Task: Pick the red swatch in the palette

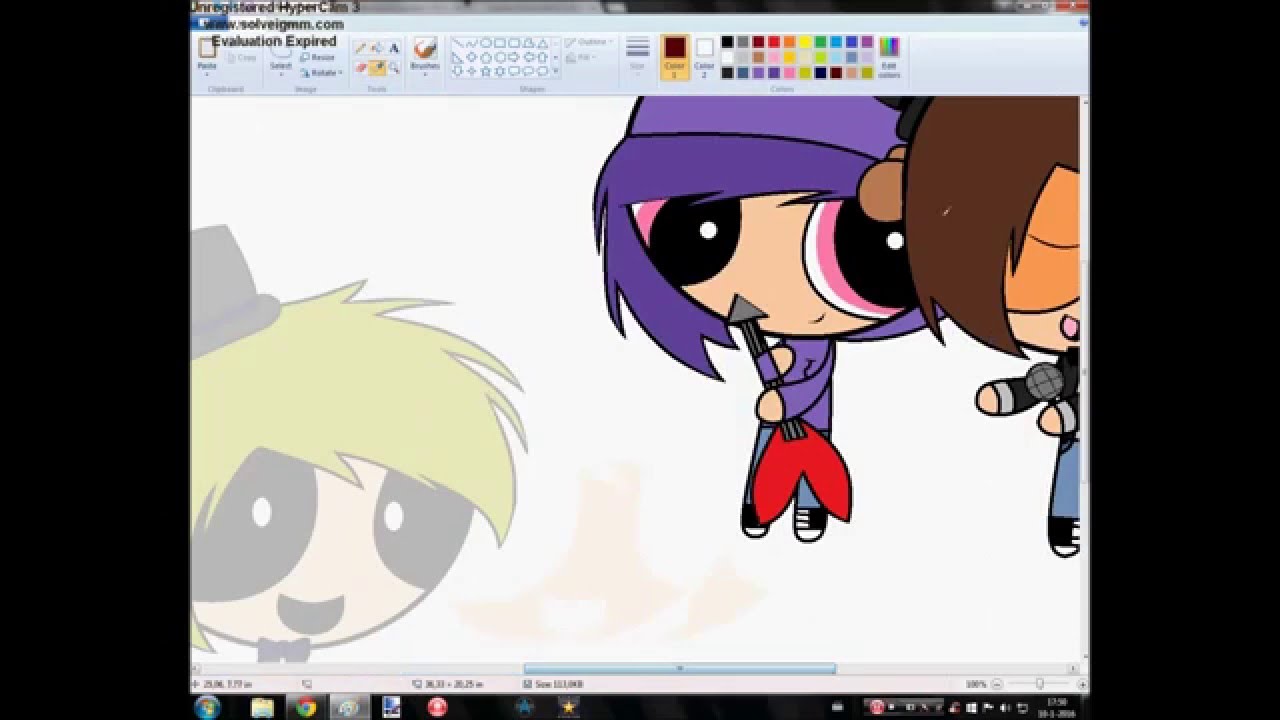Action: coord(774,42)
